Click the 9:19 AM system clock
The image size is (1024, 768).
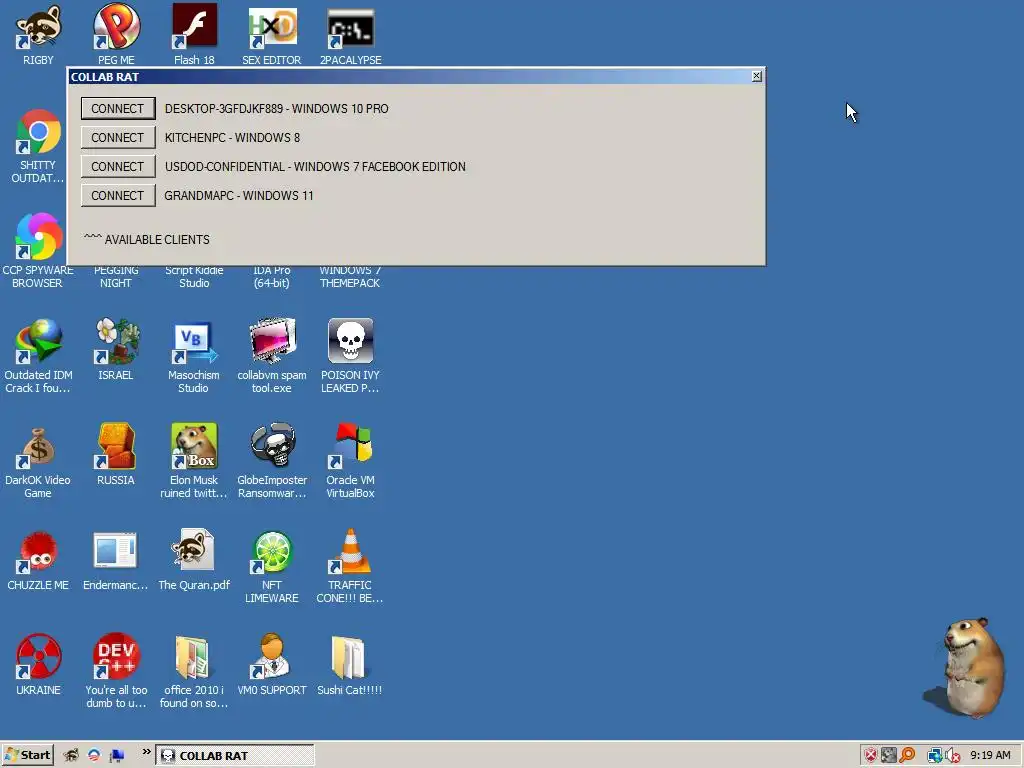pyautogui.click(x=990, y=756)
